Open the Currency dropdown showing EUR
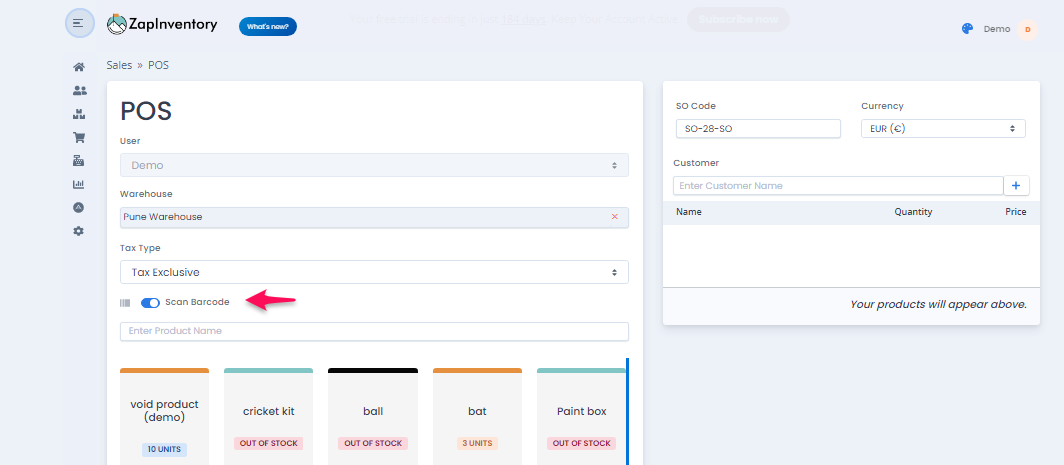This screenshot has width=1064, height=465. click(x=943, y=128)
